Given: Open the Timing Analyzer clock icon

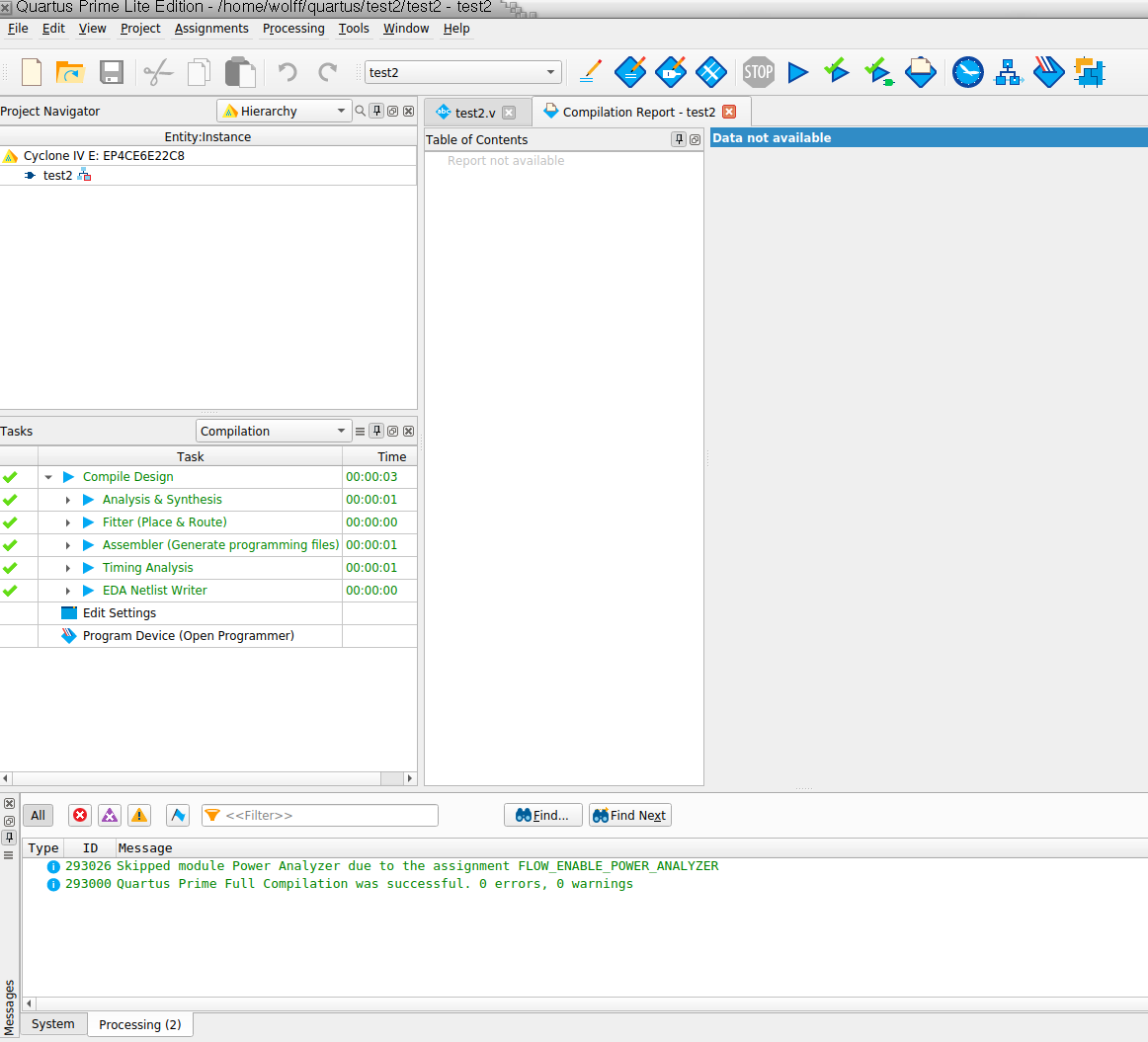Looking at the screenshot, I should [x=968, y=72].
